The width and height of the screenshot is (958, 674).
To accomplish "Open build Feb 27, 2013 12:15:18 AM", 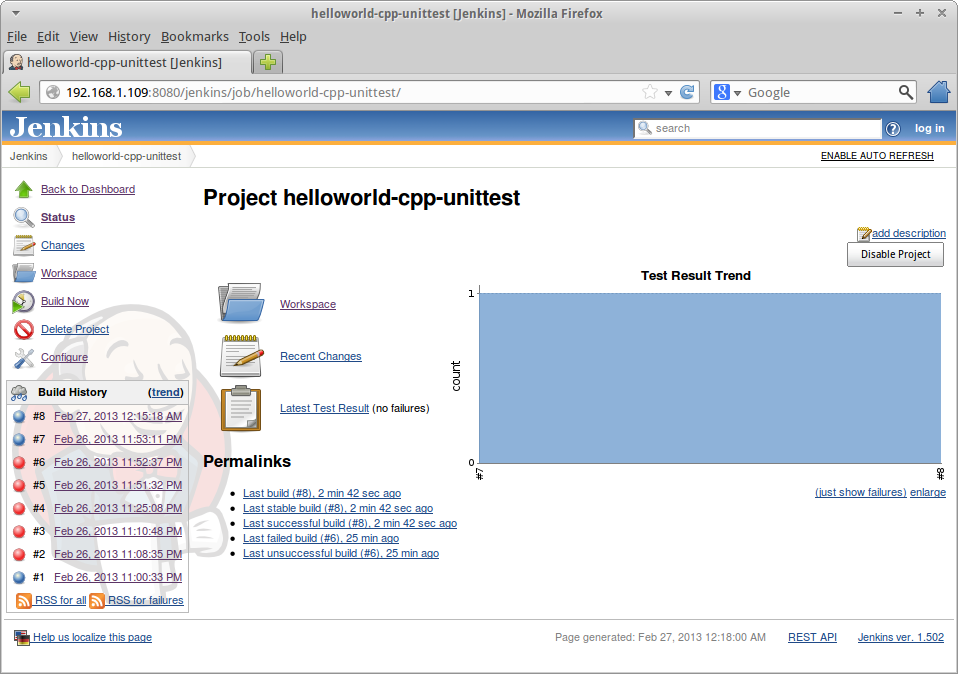I will [x=118, y=416].
